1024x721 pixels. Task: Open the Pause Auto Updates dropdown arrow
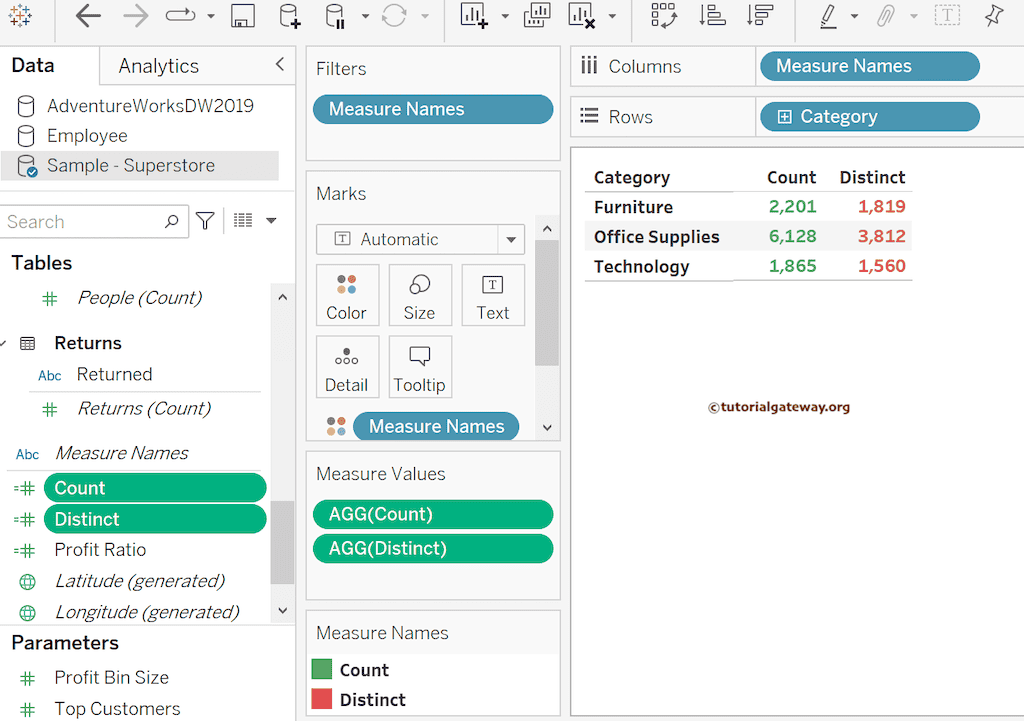pyautogui.click(x=364, y=16)
